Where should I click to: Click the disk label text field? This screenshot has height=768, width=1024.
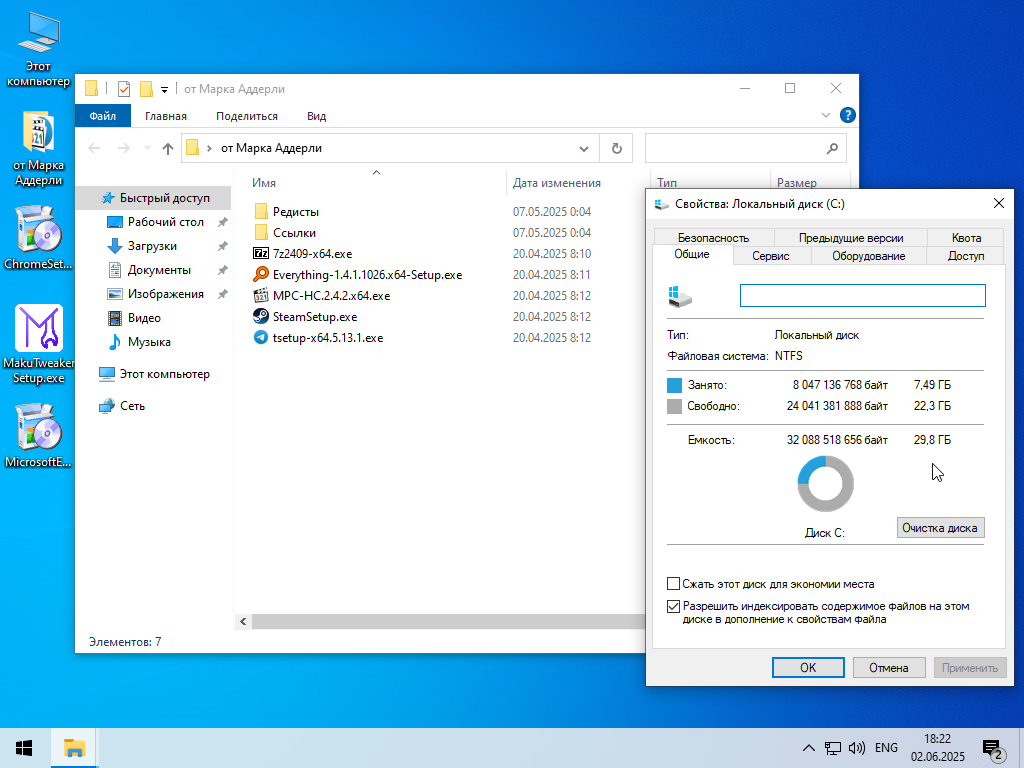pyautogui.click(x=863, y=295)
